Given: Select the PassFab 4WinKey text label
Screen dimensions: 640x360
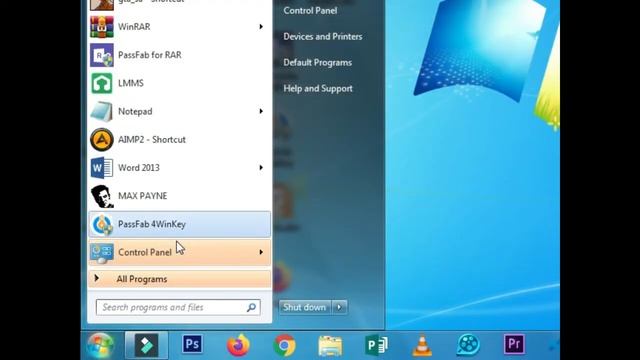Looking at the screenshot, I should (152, 224).
